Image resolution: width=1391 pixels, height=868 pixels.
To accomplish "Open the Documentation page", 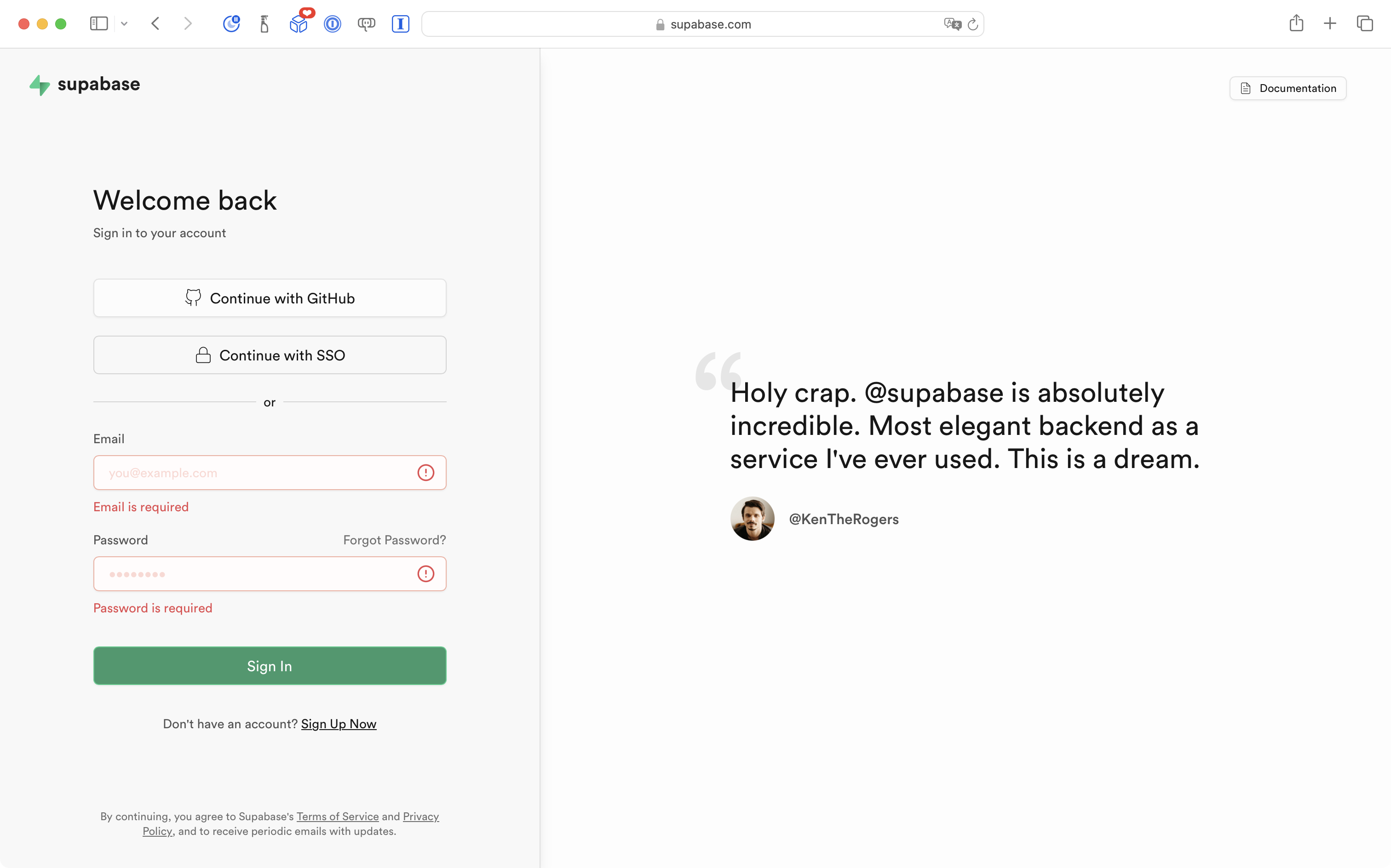I will 1288,88.
